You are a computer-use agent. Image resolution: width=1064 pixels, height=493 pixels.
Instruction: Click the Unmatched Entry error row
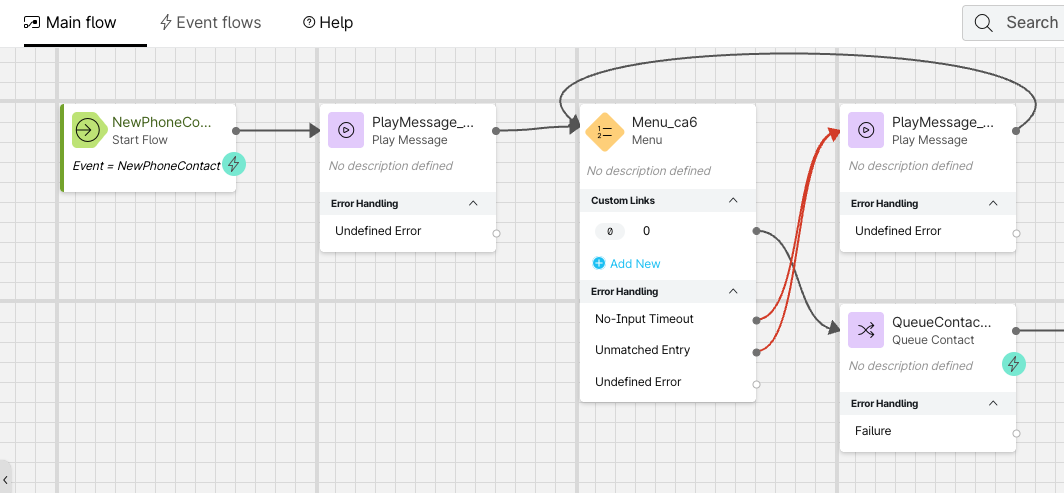click(642, 350)
